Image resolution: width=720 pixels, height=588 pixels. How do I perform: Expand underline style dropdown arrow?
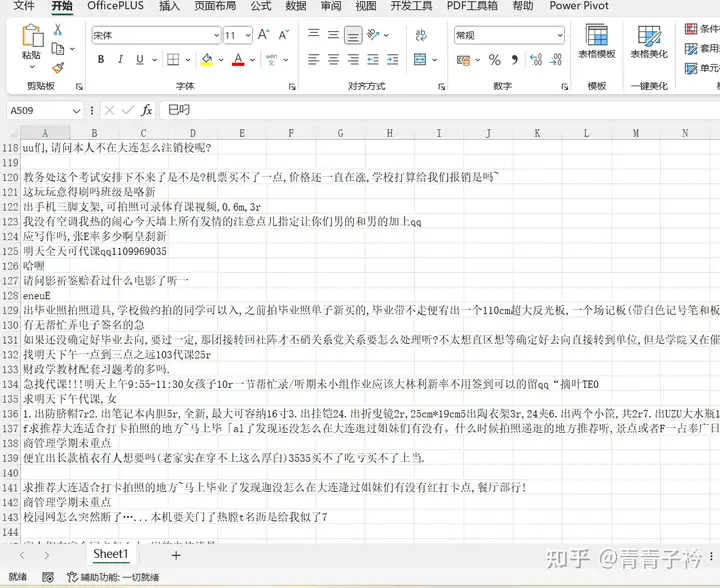pyautogui.click(x=155, y=60)
